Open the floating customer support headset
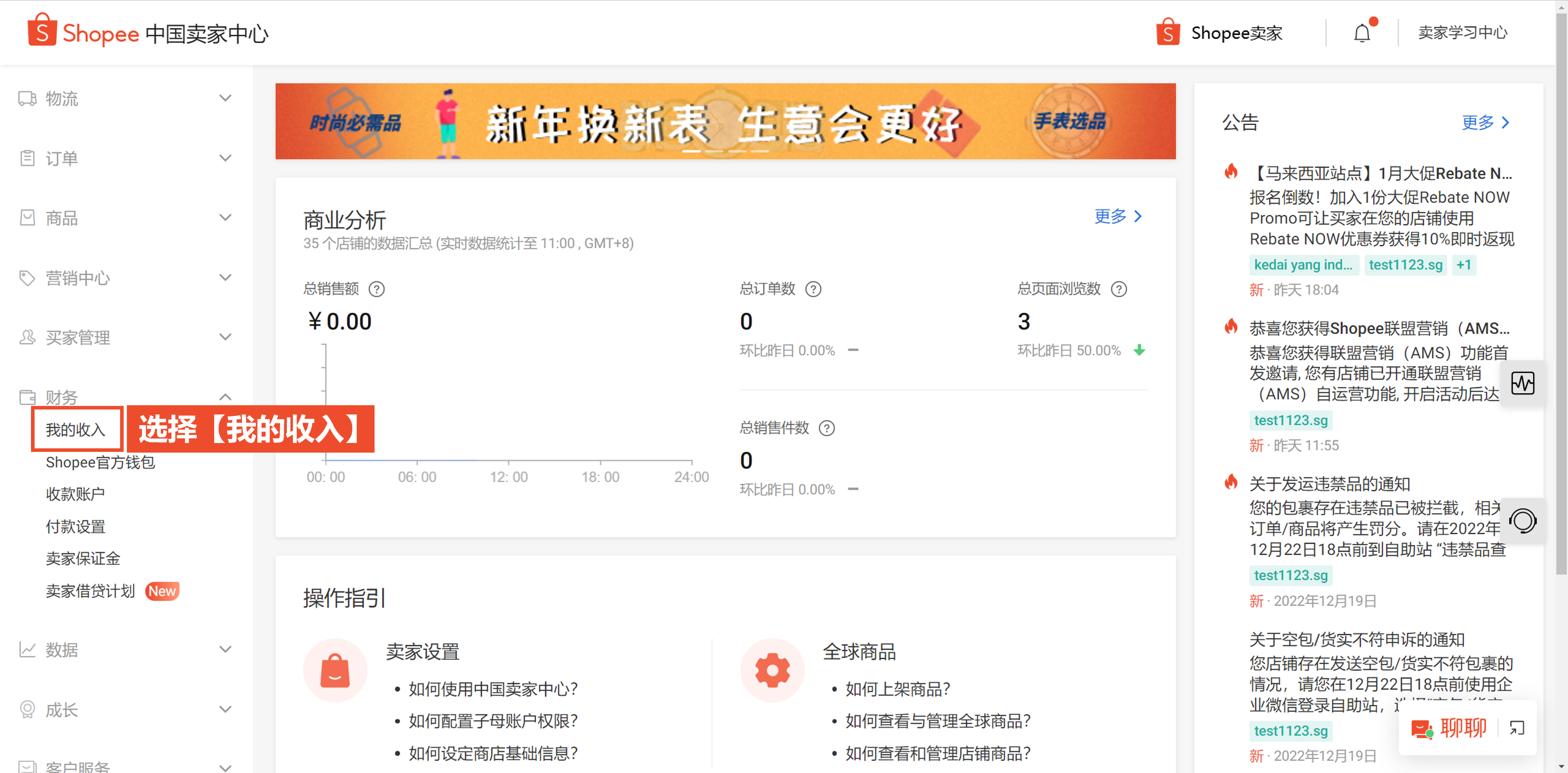This screenshot has width=1568, height=773. tap(1523, 521)
